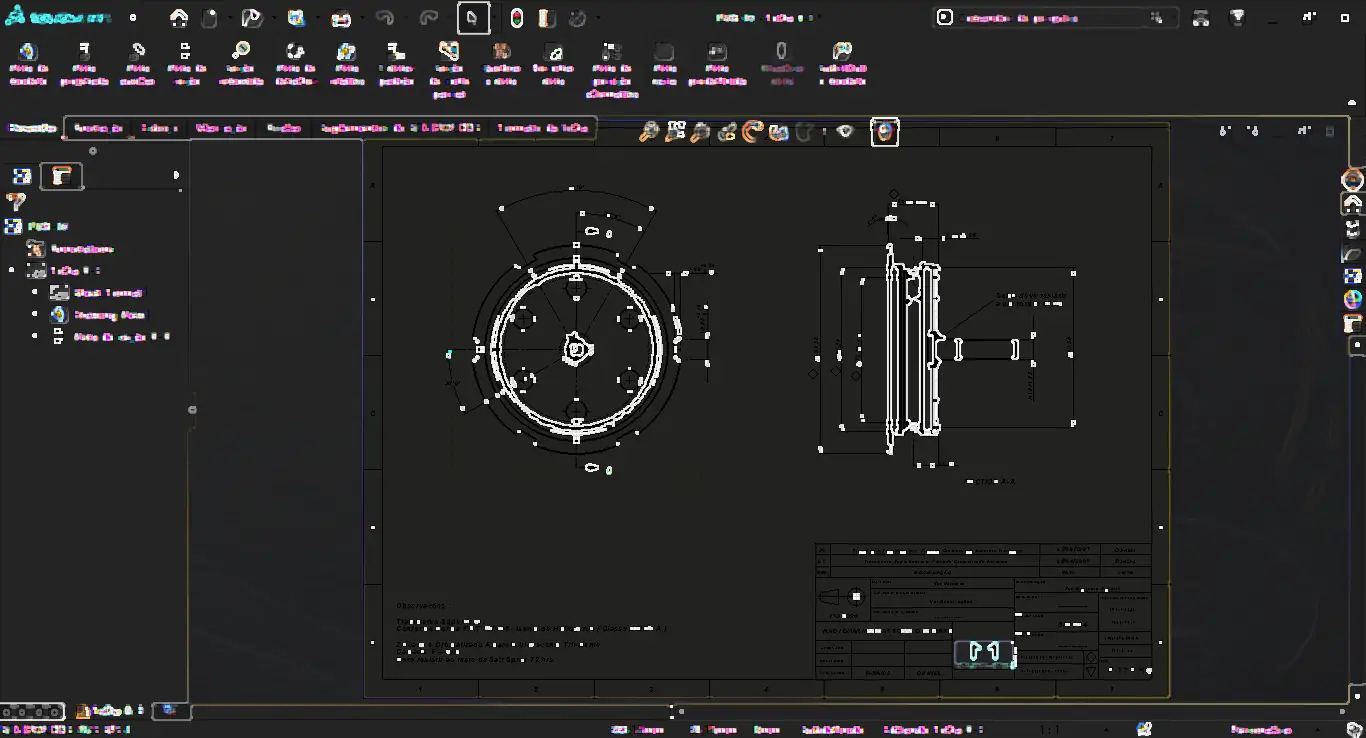Expand the Folha1 node in the design tree

point(12,270)
